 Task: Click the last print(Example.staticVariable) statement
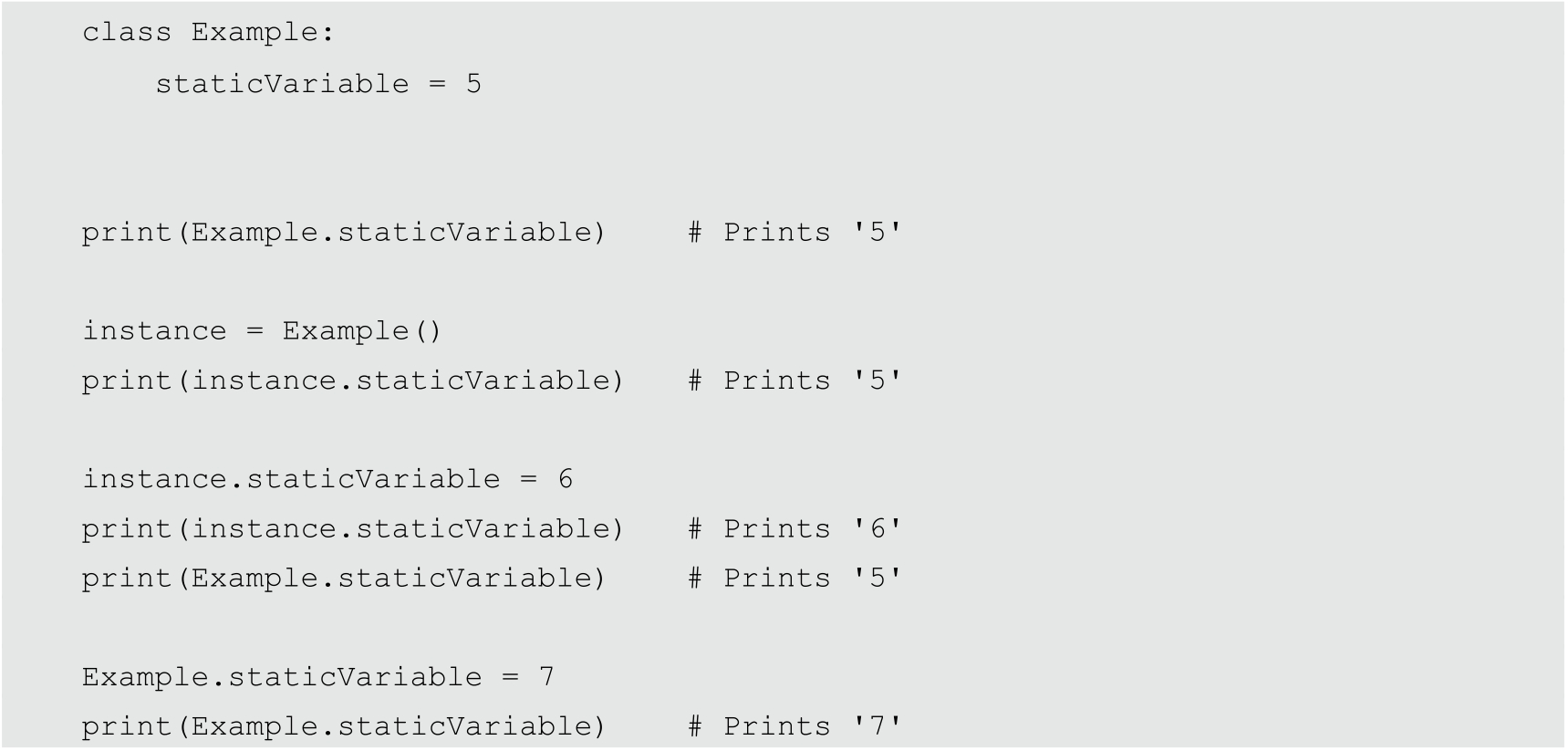coord(344,726)
